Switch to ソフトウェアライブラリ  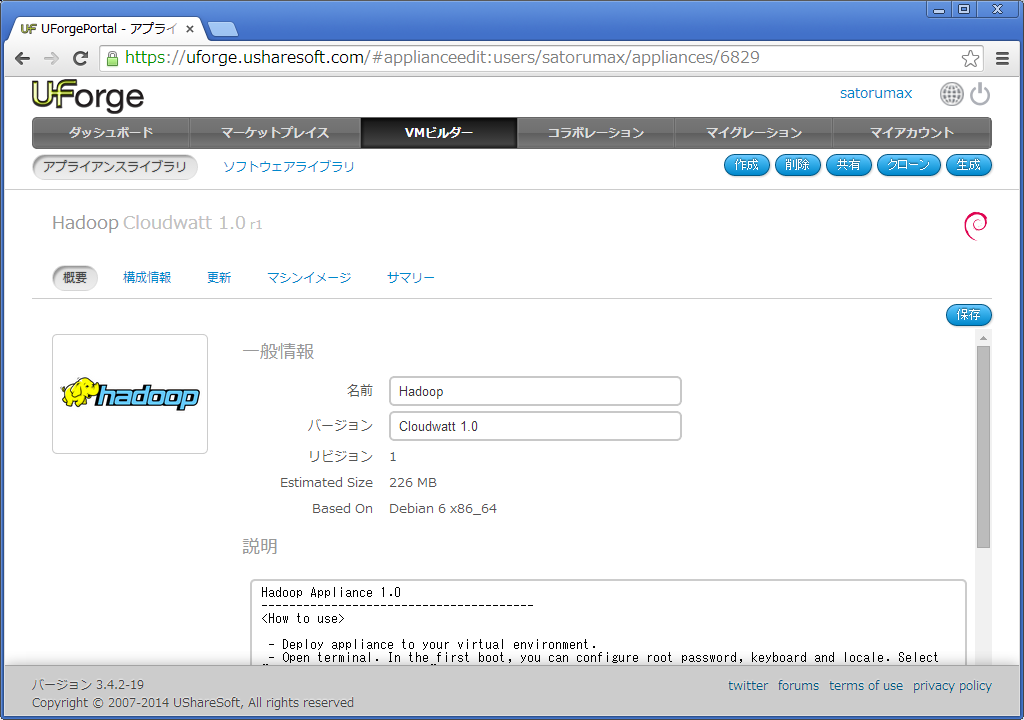coord(289,167)
